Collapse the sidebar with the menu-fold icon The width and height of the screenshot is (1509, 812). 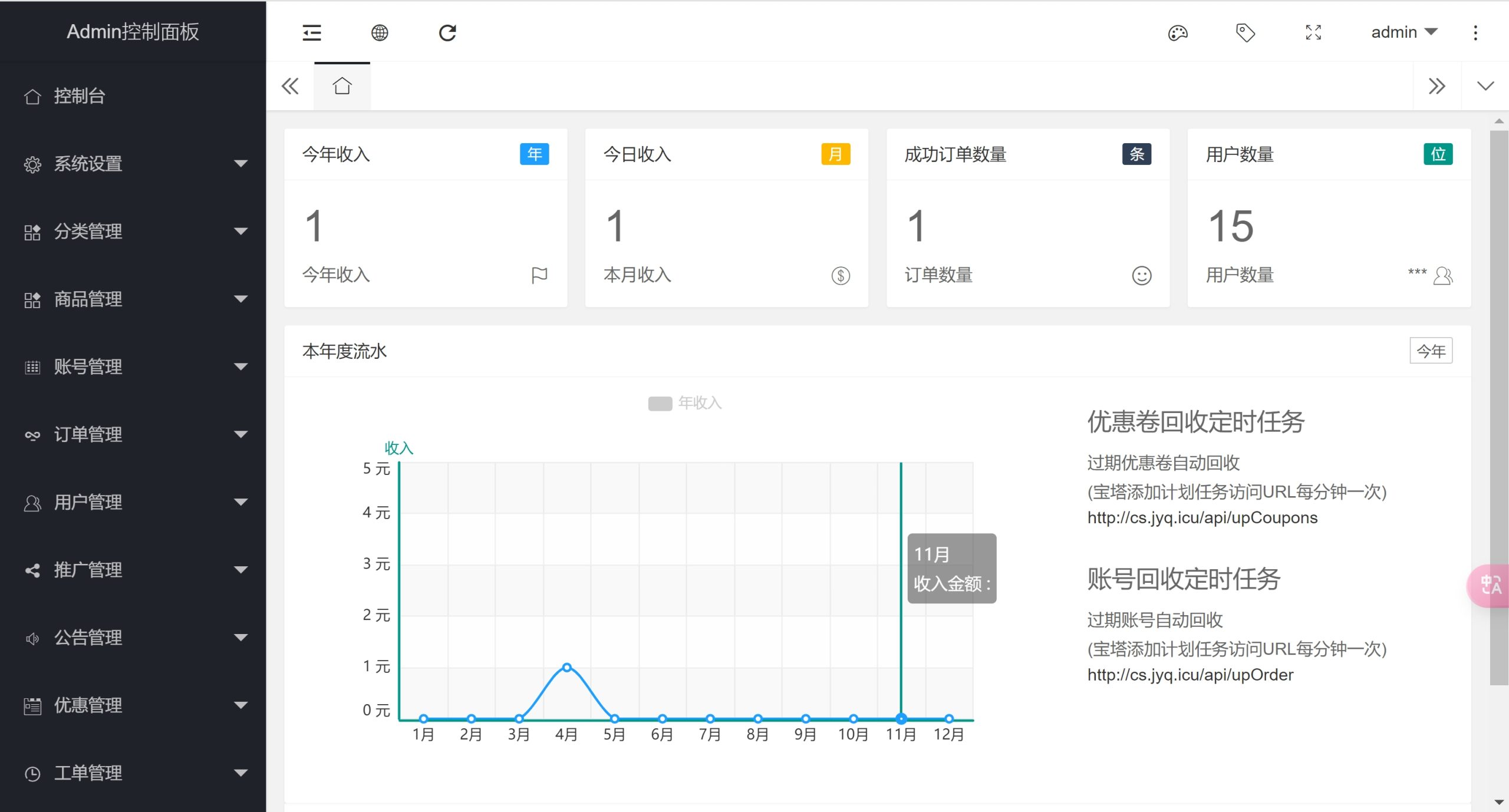pos(312,32)
